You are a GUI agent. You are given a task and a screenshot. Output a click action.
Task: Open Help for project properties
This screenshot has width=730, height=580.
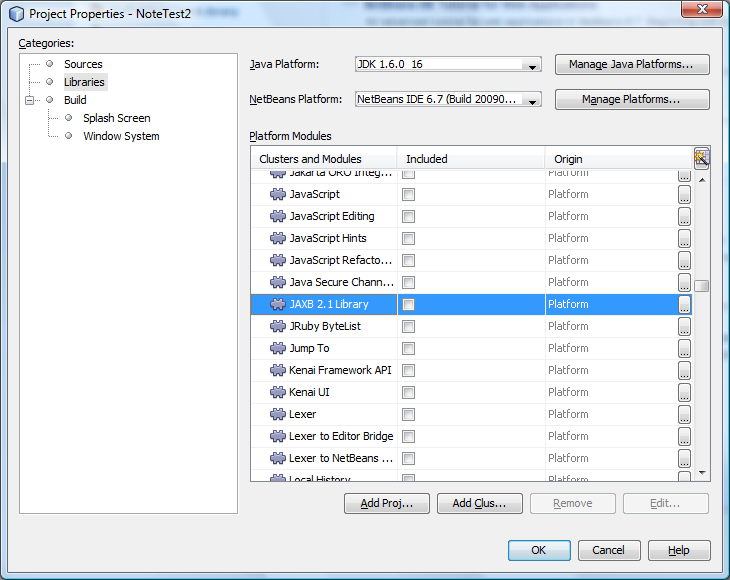[x=679, y=550]
